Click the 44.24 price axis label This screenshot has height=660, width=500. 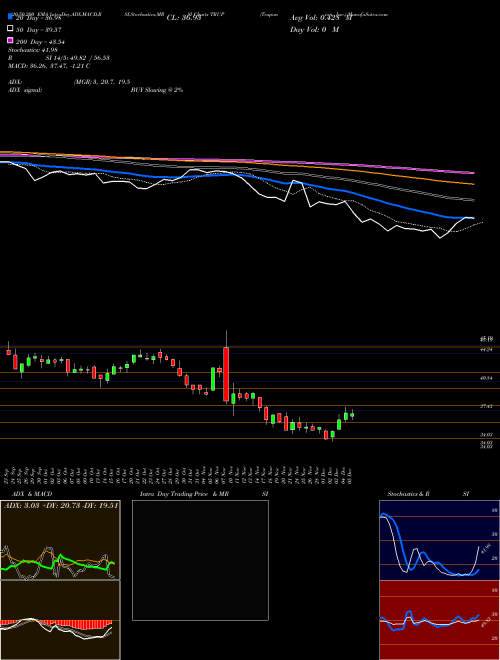(486, 350)
